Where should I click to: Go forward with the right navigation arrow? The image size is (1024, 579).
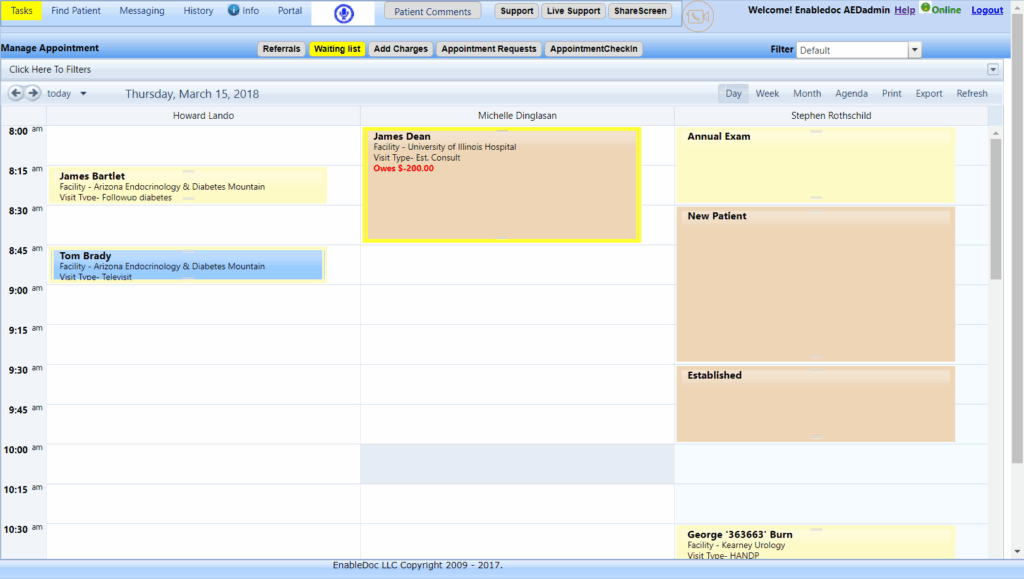point(33,92)
